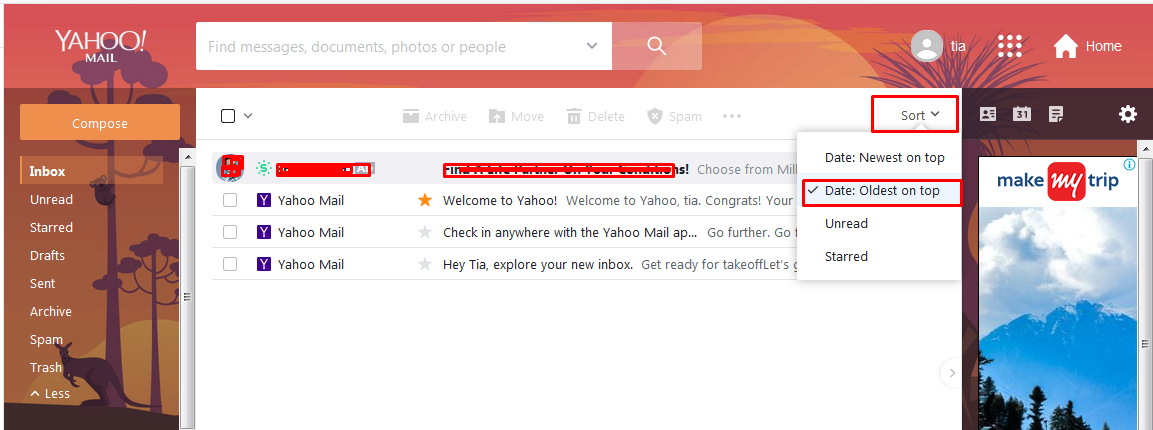Go to Home via house icon
This screenshot has height=430, width=1153.
click(1065, 46)
